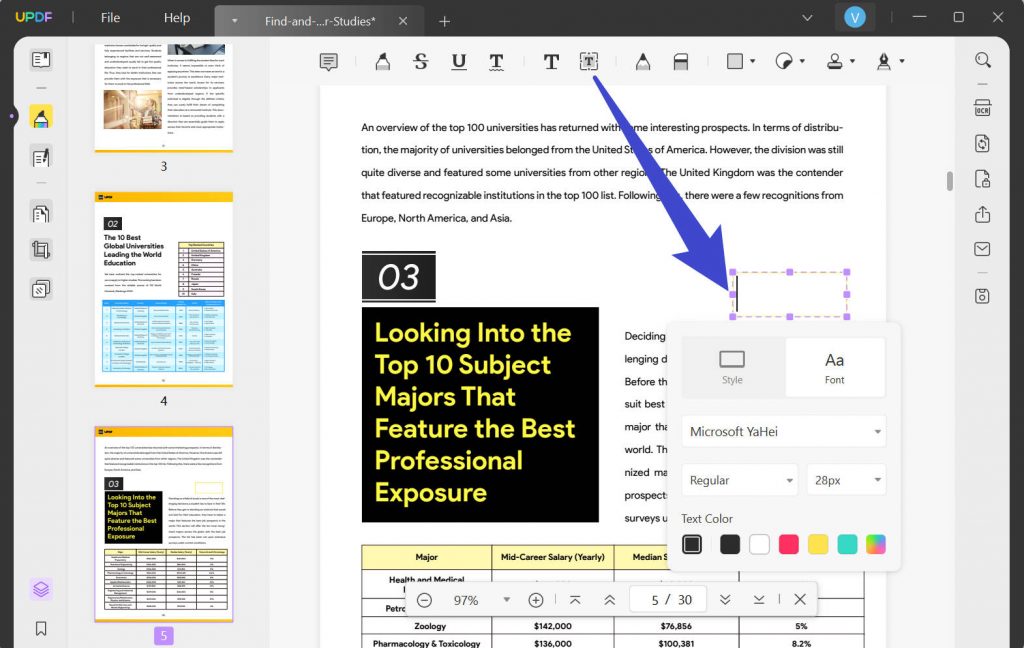
Task: Open the search sidebar
Action: [x=982, y=60]
